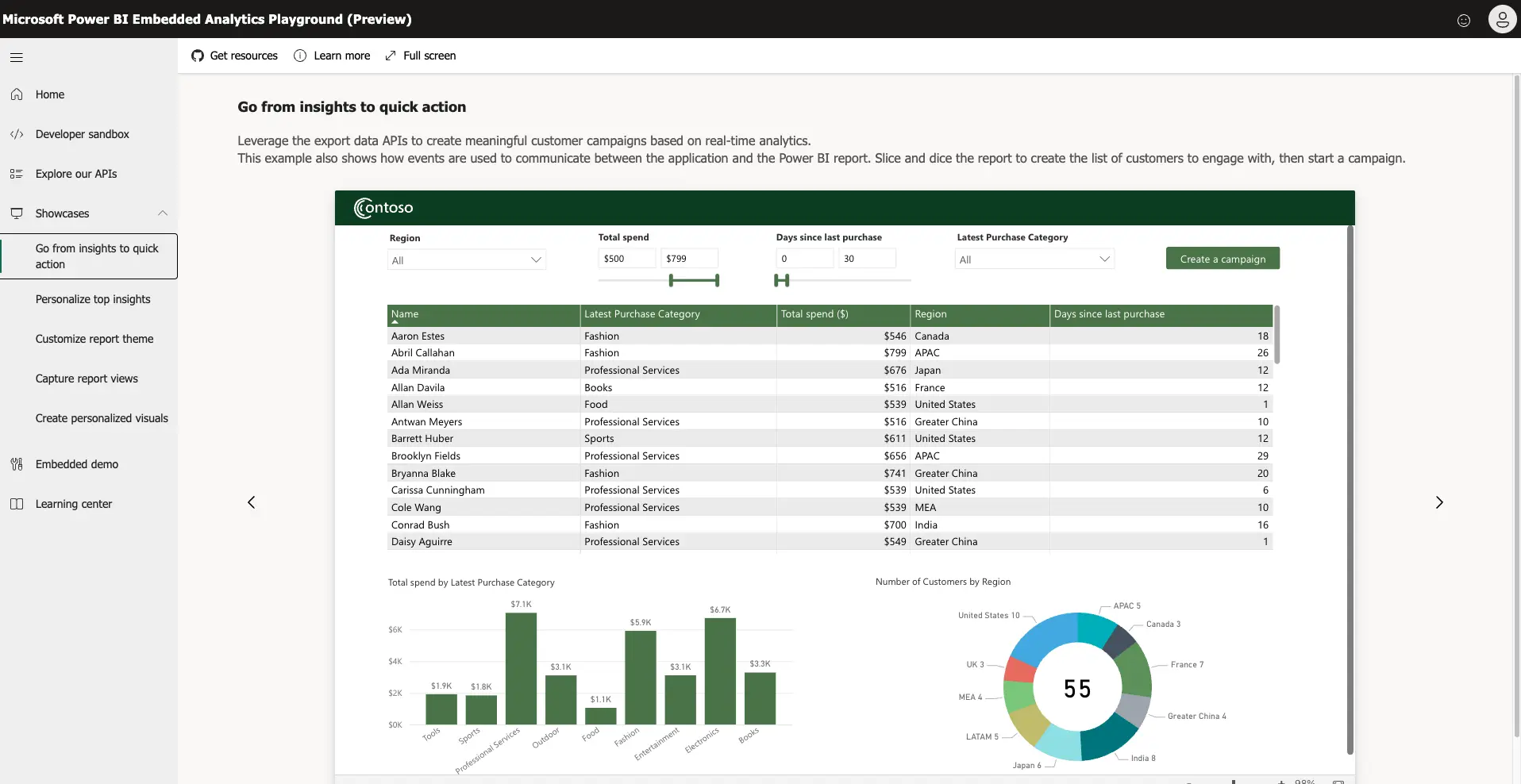The width and height of the screenshot is (1521, 784).
Task: Sort by Days since last purchase header
Action: (x=1161, y=315)
